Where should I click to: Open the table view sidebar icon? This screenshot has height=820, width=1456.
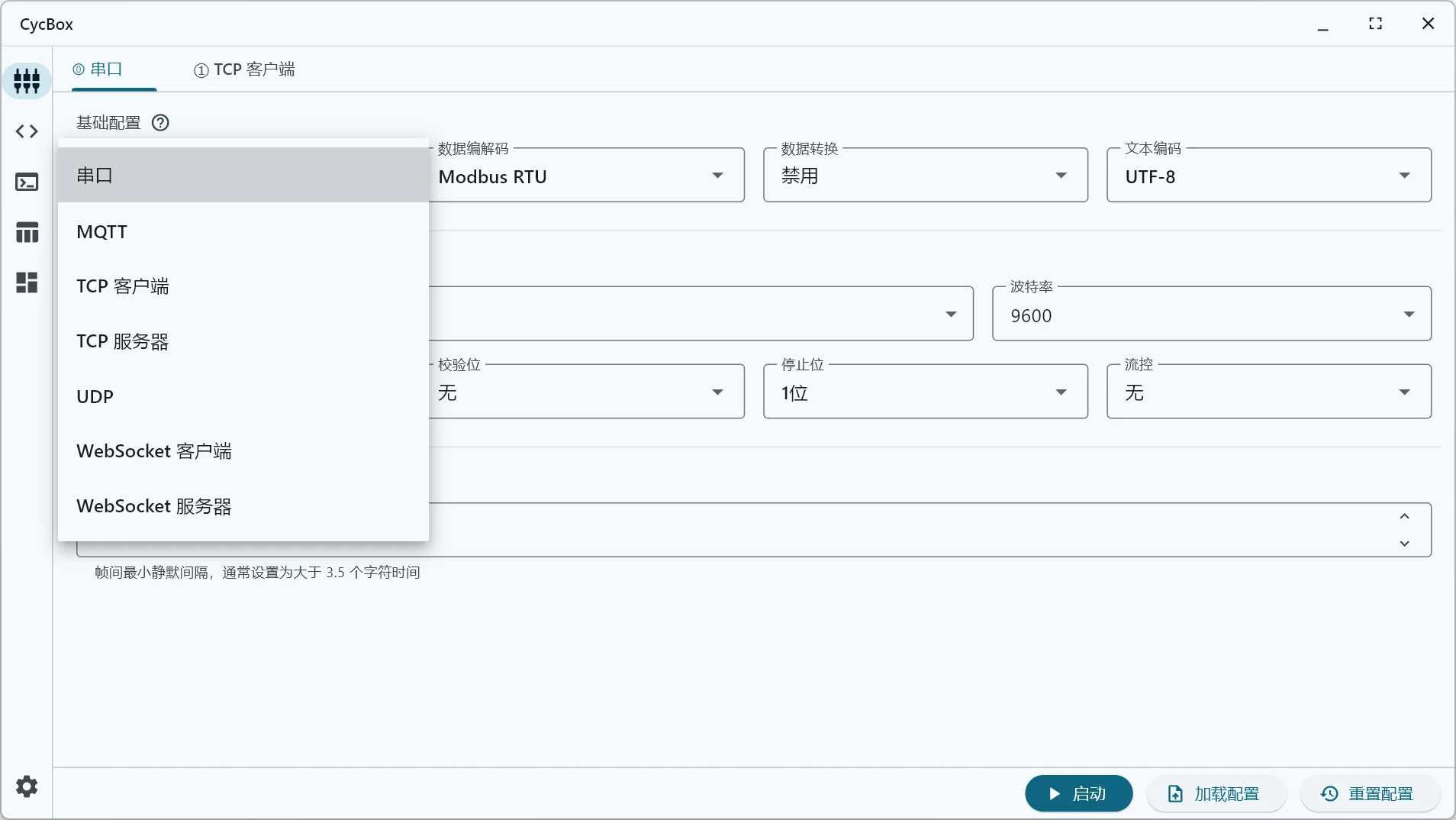click(27, 232)
